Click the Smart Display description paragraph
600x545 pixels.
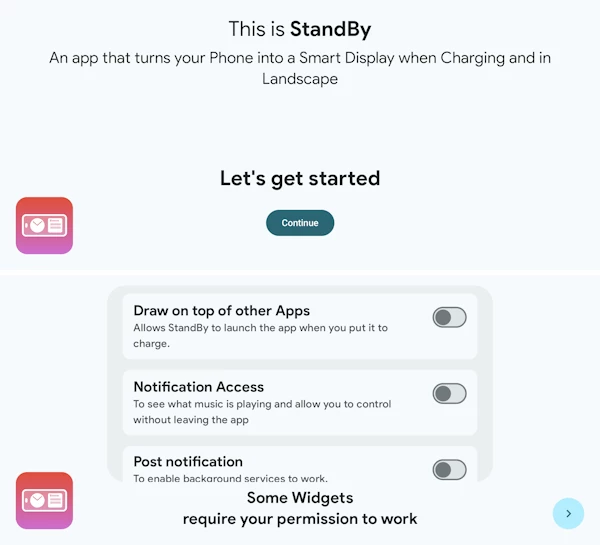click(300, 68)
